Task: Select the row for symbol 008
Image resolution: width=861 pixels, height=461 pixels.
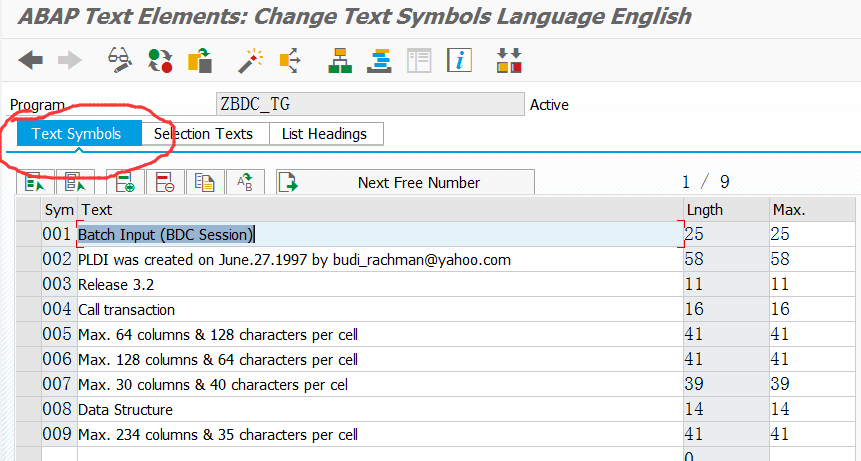Action: [x=28, y=410]
